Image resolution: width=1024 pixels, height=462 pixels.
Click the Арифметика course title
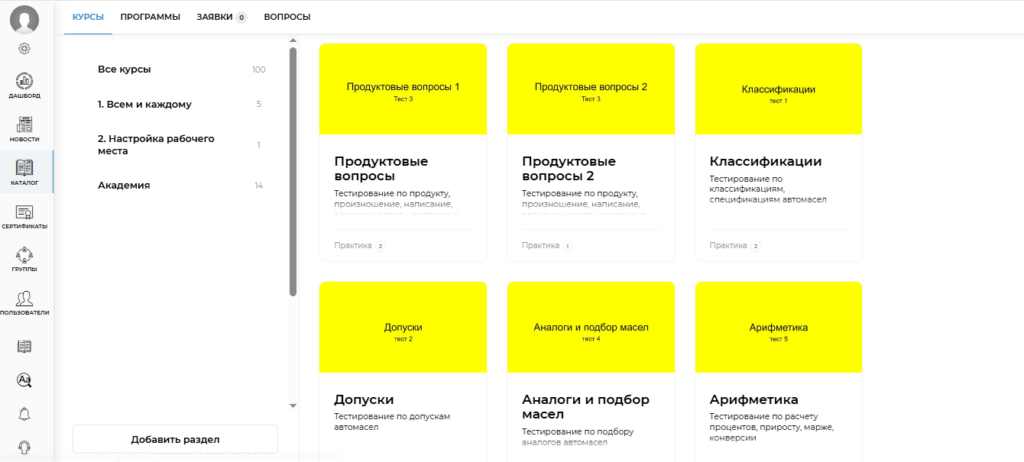tap(754, 399)
